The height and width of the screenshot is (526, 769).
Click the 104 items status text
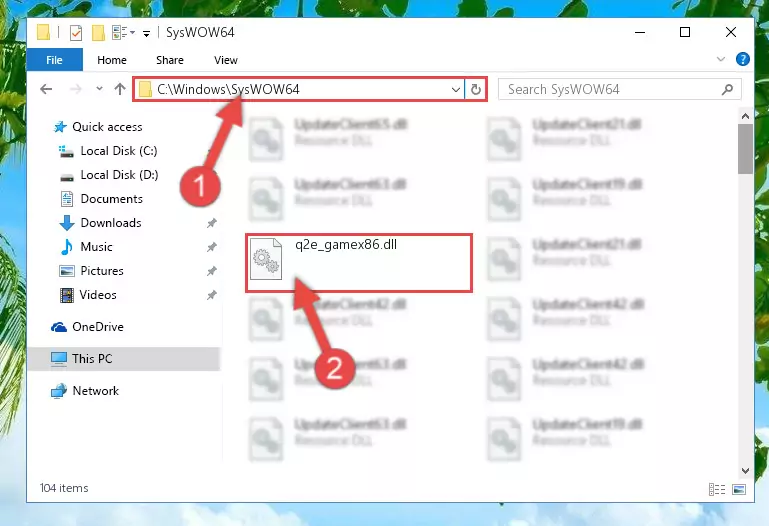click(64, 488)
